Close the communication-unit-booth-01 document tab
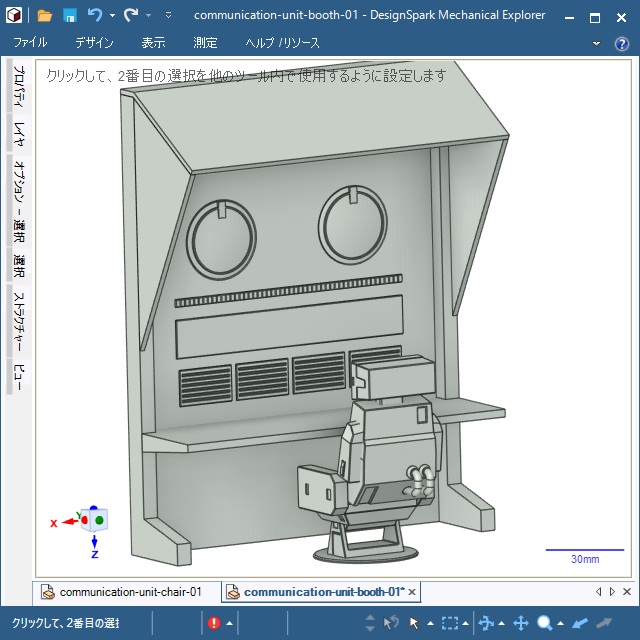 [412, 592]
